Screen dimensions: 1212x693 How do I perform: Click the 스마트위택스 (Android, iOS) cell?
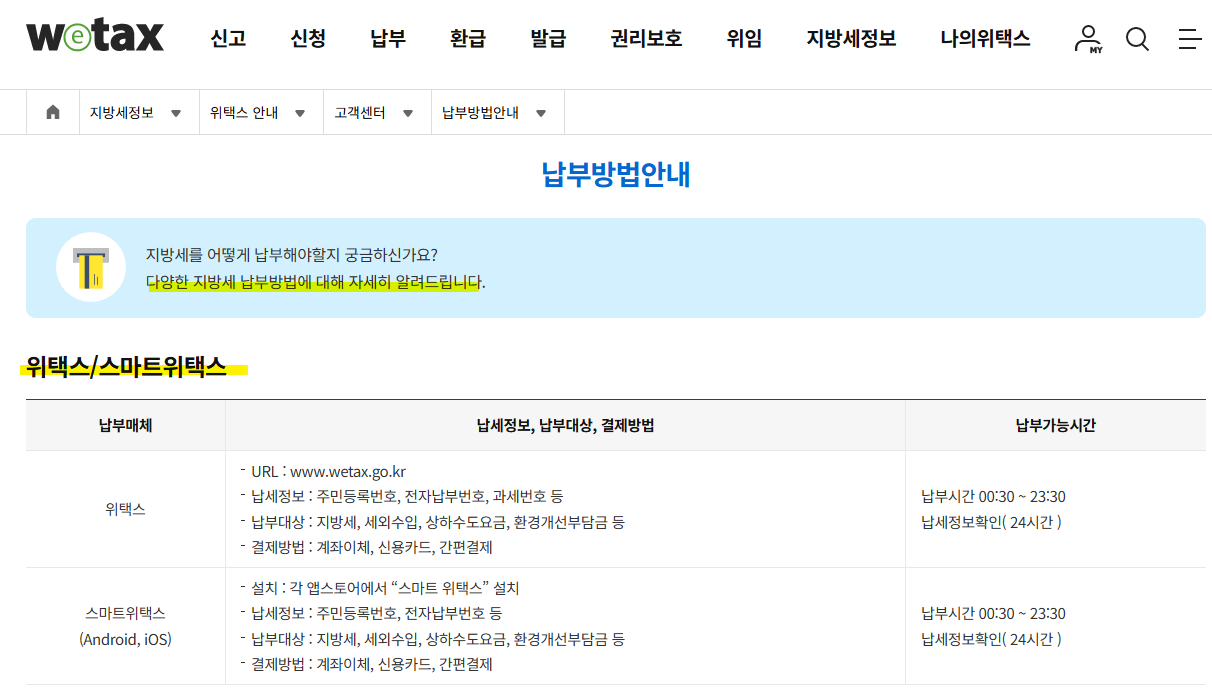(125, 626)
